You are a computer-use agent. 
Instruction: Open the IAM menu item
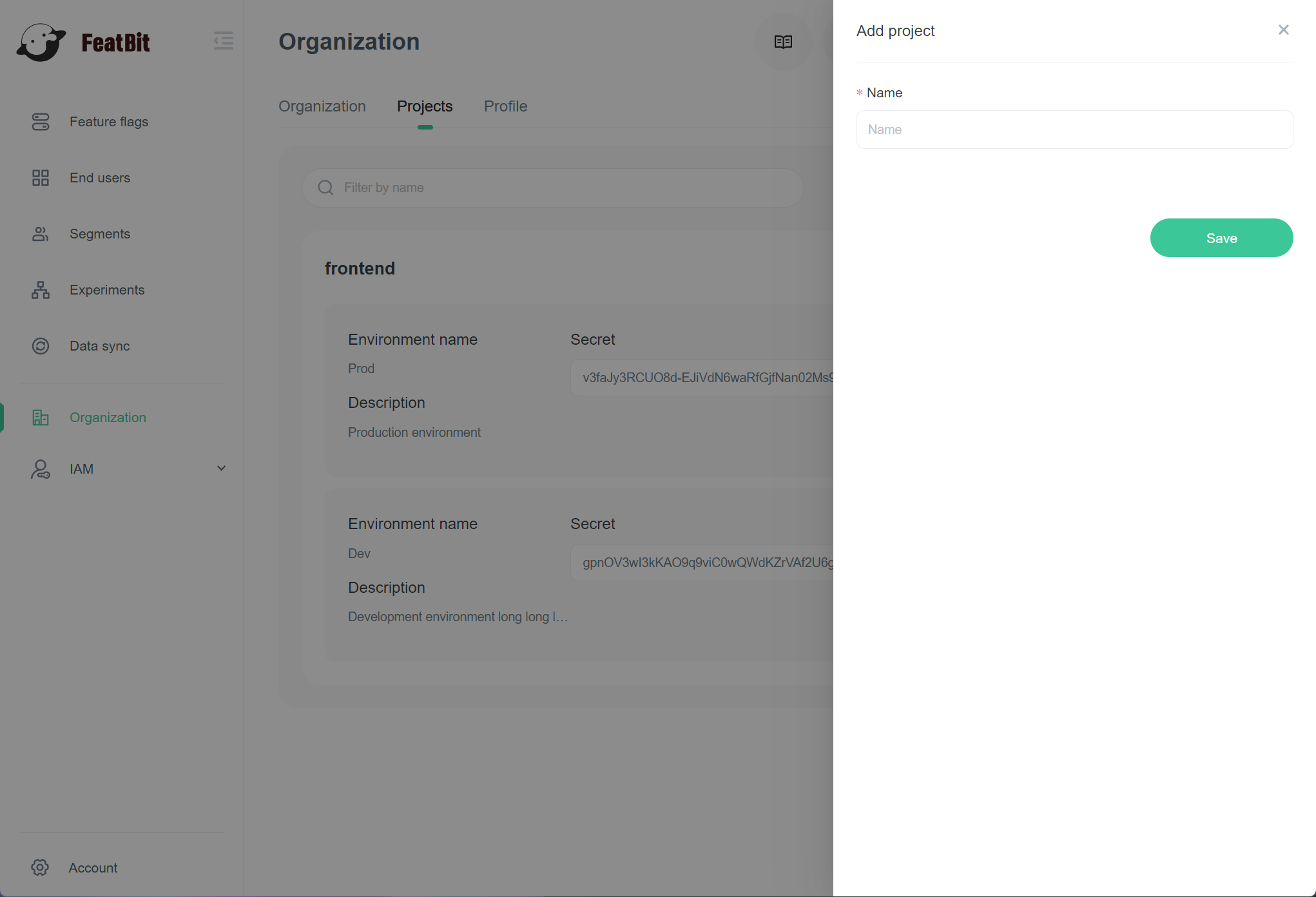(82, 469)
